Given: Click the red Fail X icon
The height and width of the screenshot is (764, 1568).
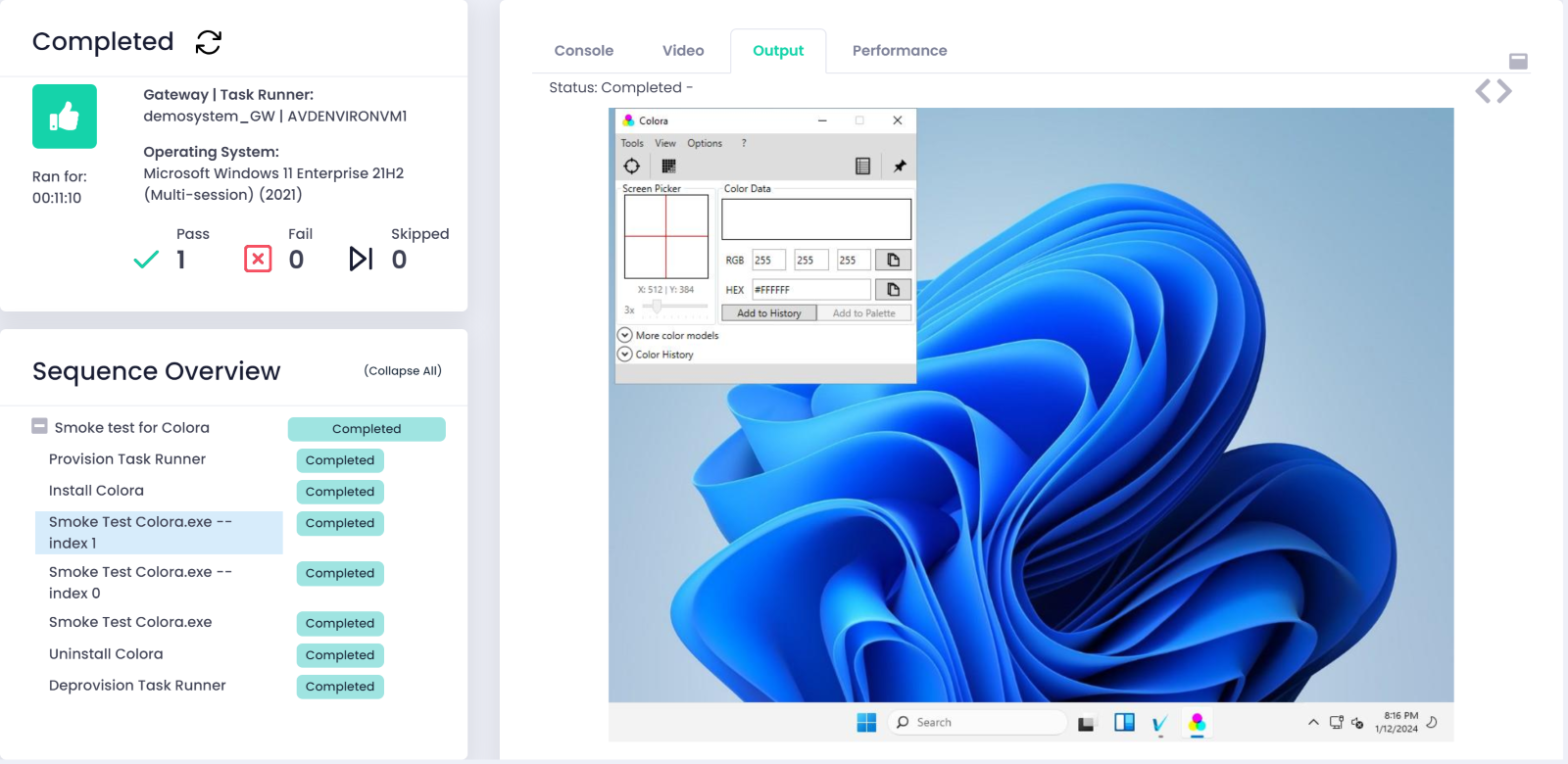Looking at the screenshot, I should click(258, 259).
